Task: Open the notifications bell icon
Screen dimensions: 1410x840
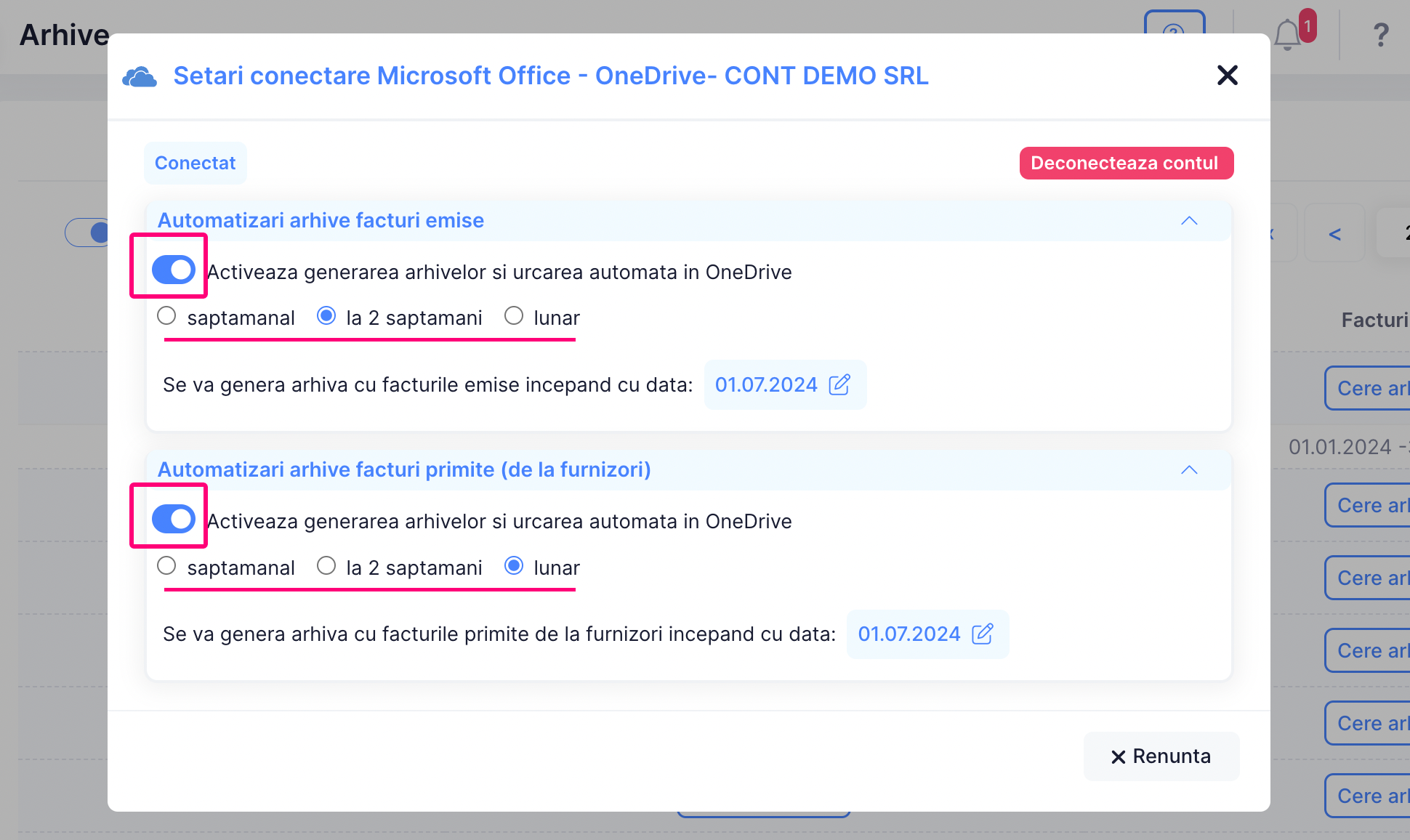Action: (x=1287, y=35)
